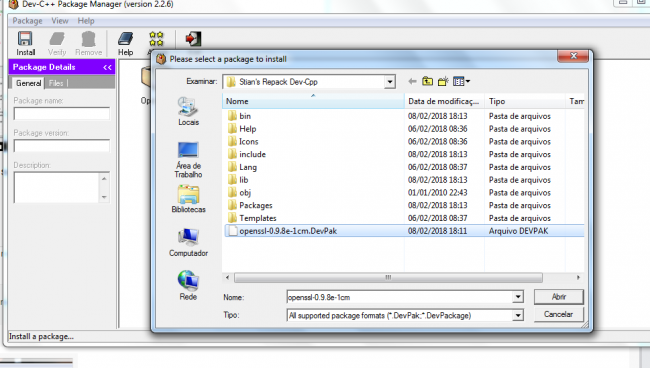This screenshot has width=650, height=368.
Task: Switch to the Files tab
Action: coord(56,83)
